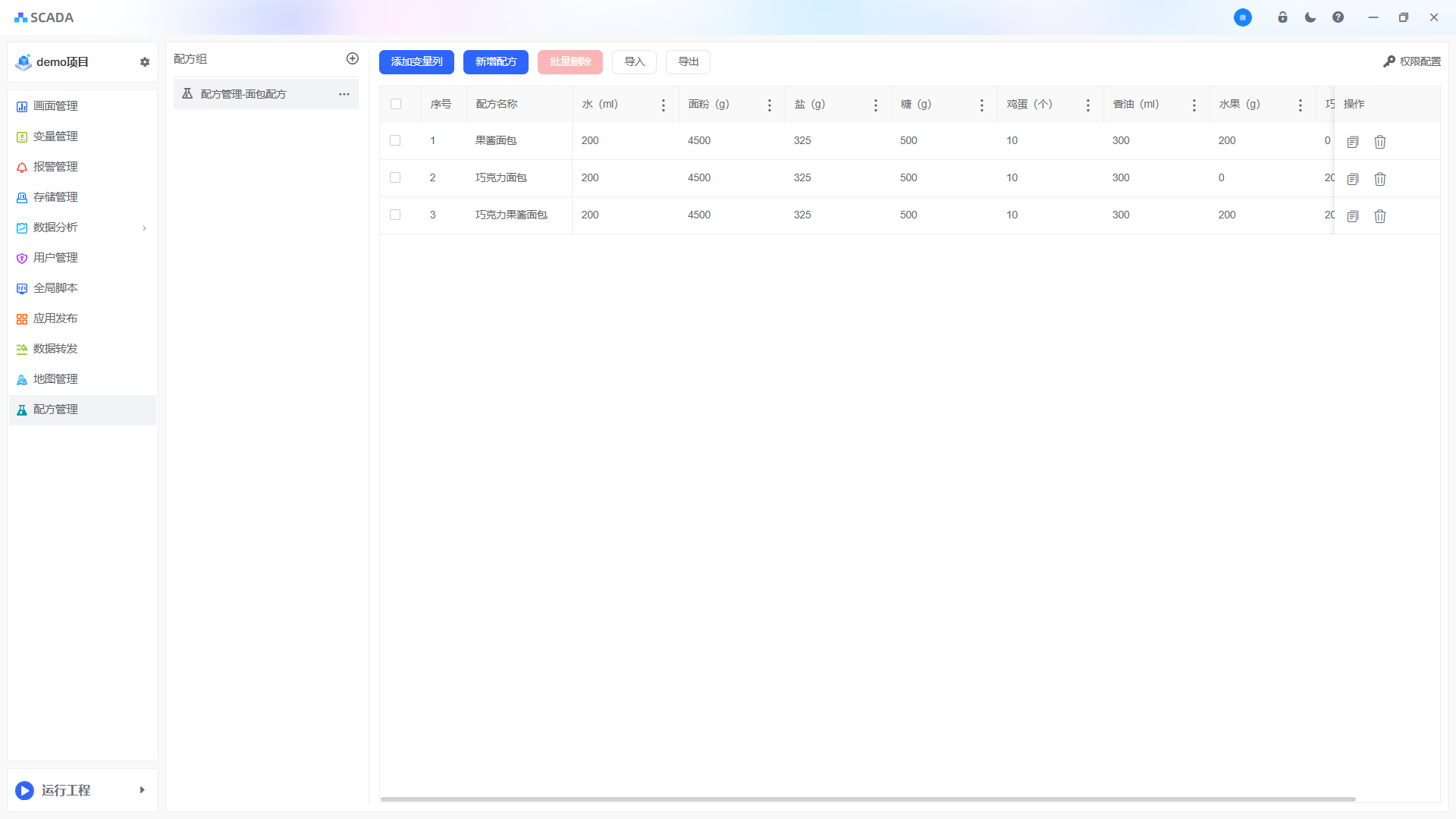Click the 新增配方 button
The image size is (1456, 819).
pyautogui.click(x=495, y=62)
